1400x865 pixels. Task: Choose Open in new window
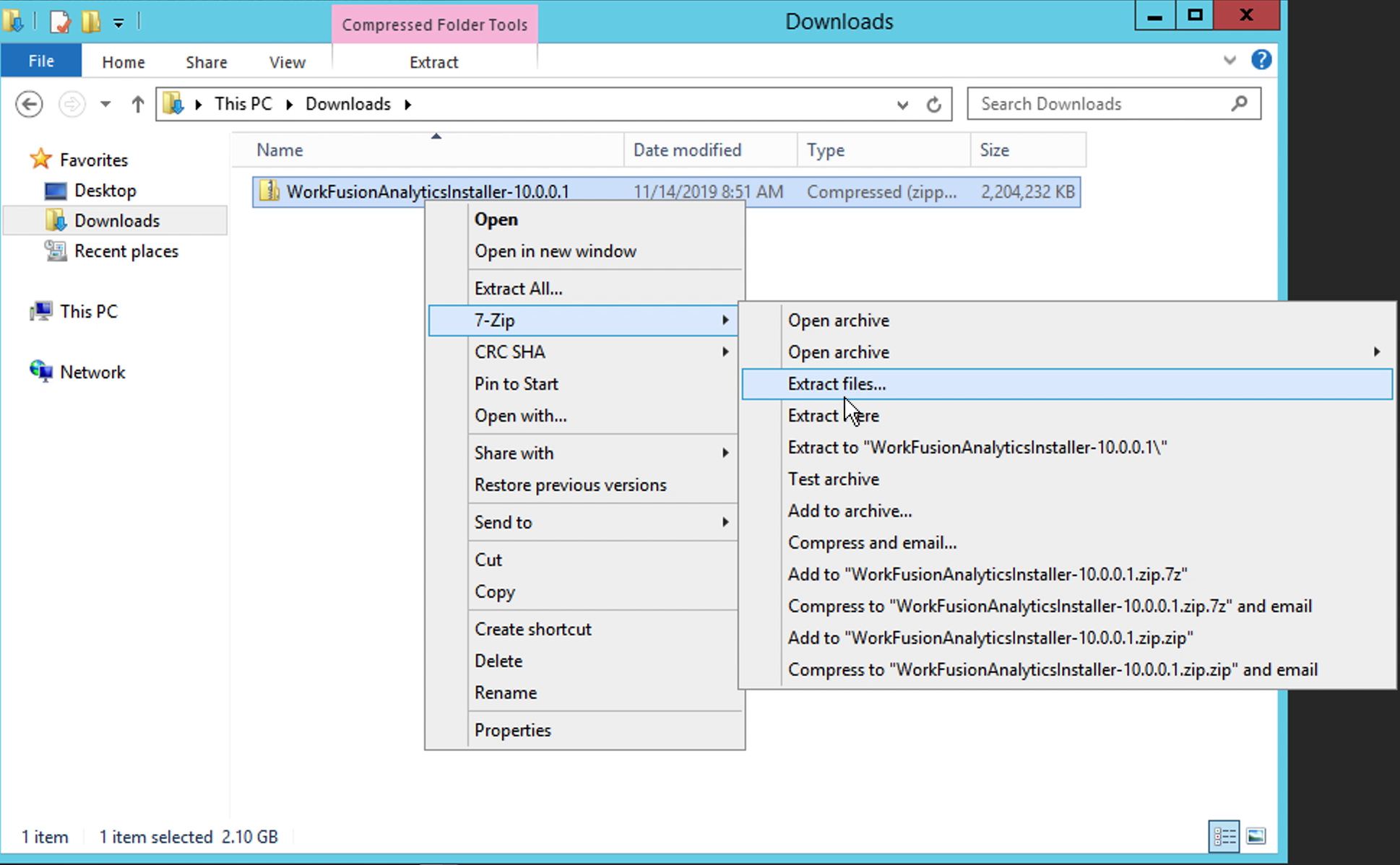(x=585, y=251)
